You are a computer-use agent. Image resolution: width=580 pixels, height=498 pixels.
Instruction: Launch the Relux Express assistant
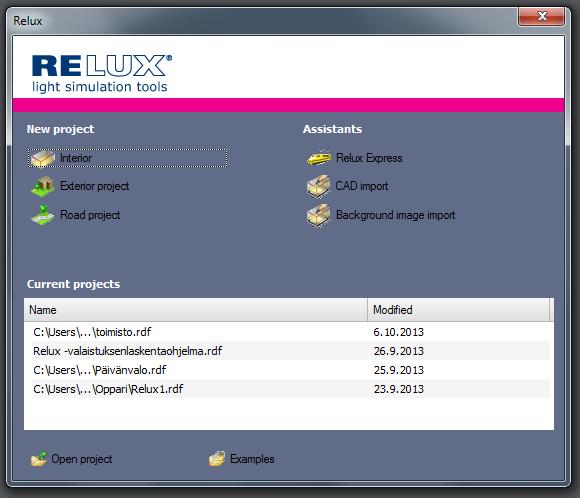tap(354, 158)
